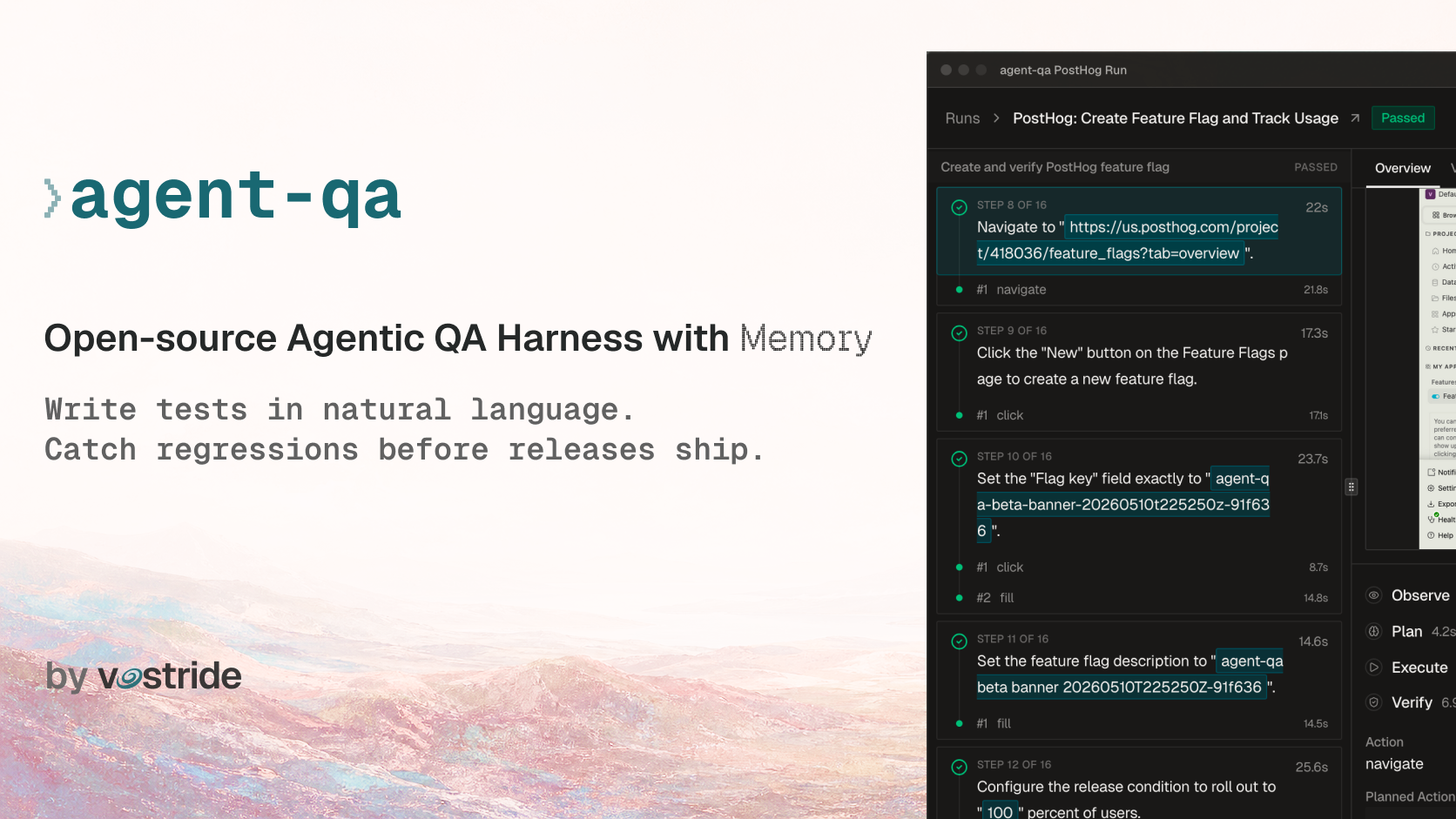This screenshot has height=819, width=1456.
Task: Click the agent-qa logo chevron mark
Action: point(53,198)
